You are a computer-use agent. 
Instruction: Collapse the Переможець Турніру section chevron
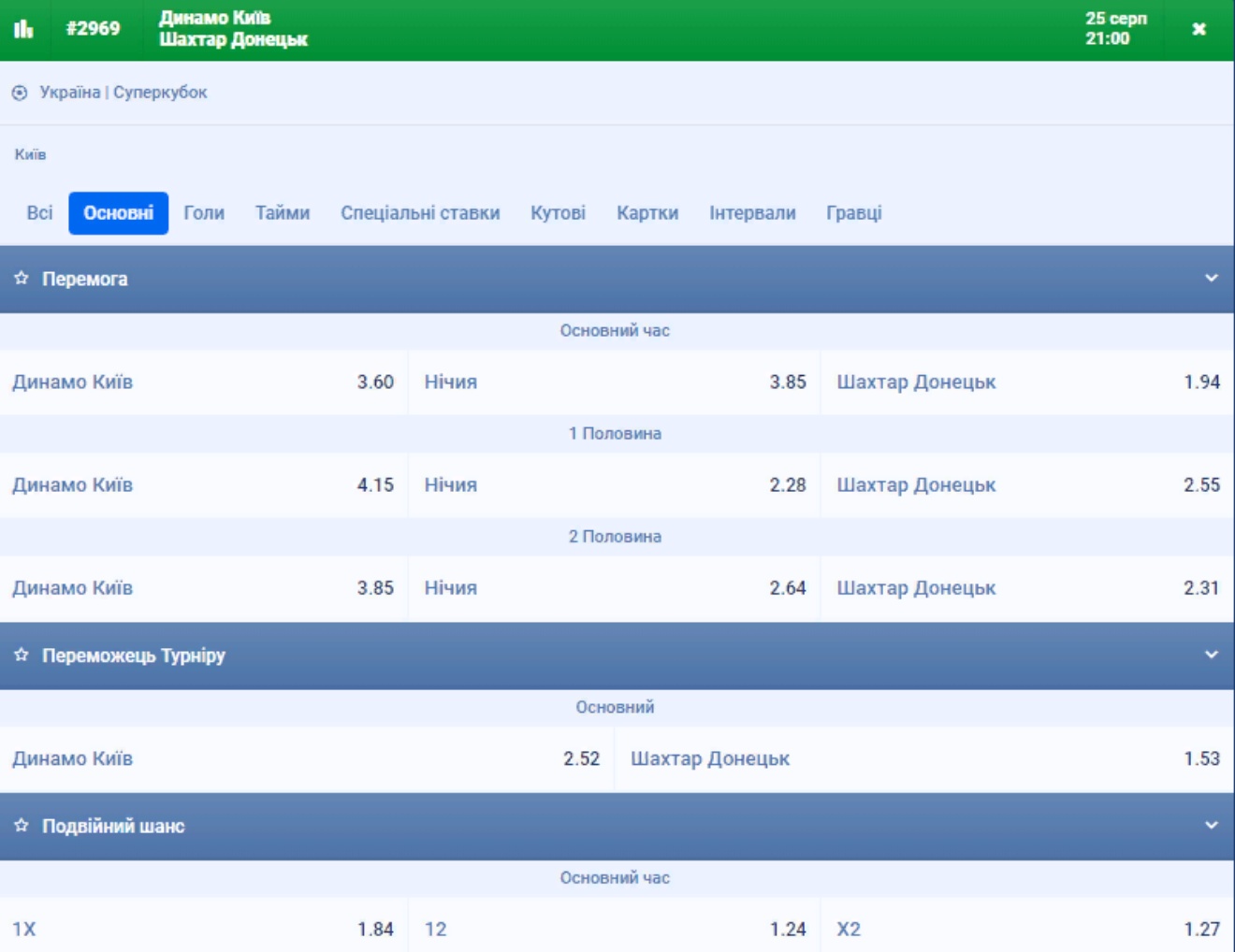point(1212,656)
